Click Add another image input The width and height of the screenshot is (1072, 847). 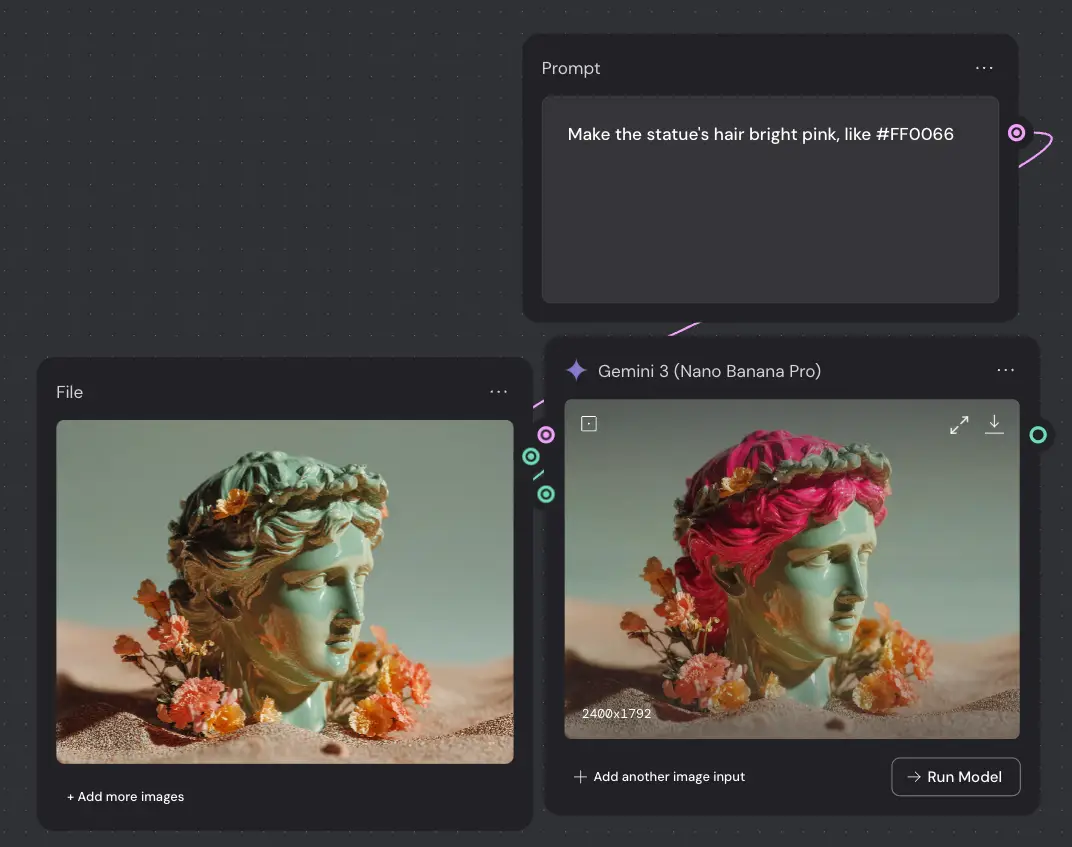659,777
